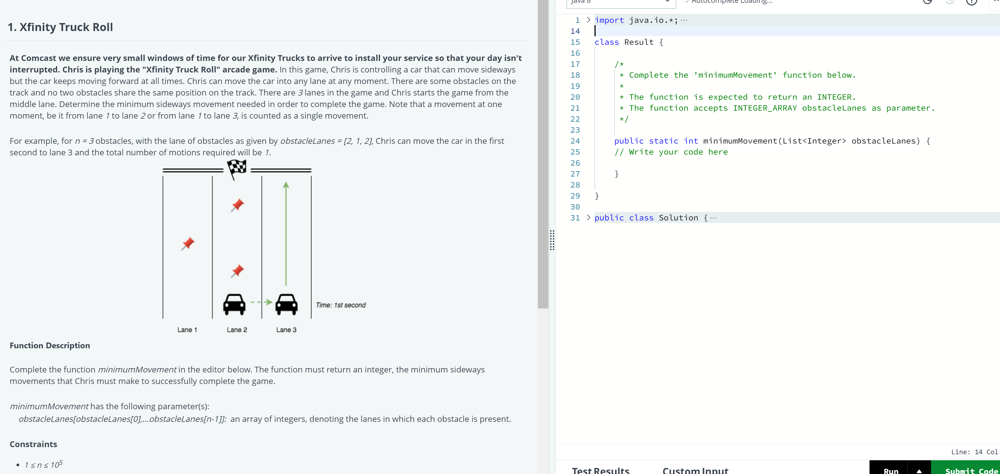Open the Run options arrow next to Run
Screen dimensions: 1000x474
(919, 471)
